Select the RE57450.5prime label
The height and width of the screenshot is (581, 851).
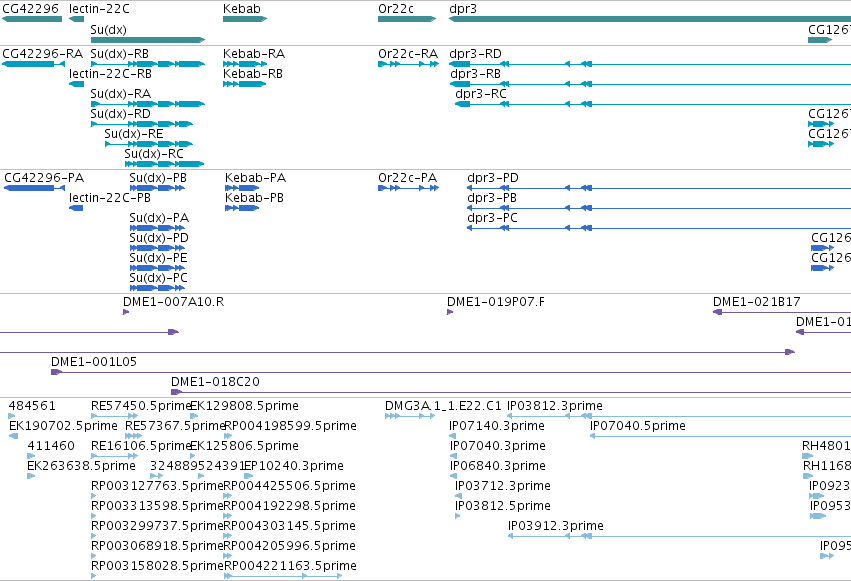(141, 406)
